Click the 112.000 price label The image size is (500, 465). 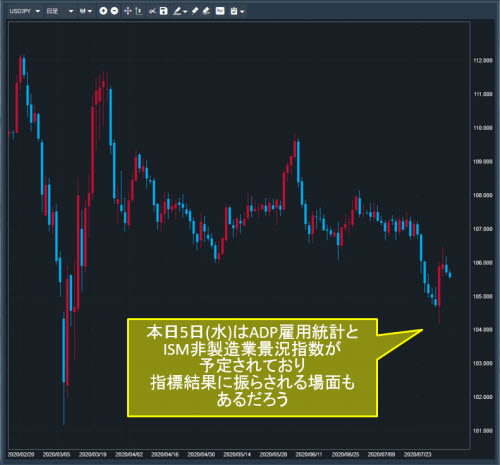[483, 61]
